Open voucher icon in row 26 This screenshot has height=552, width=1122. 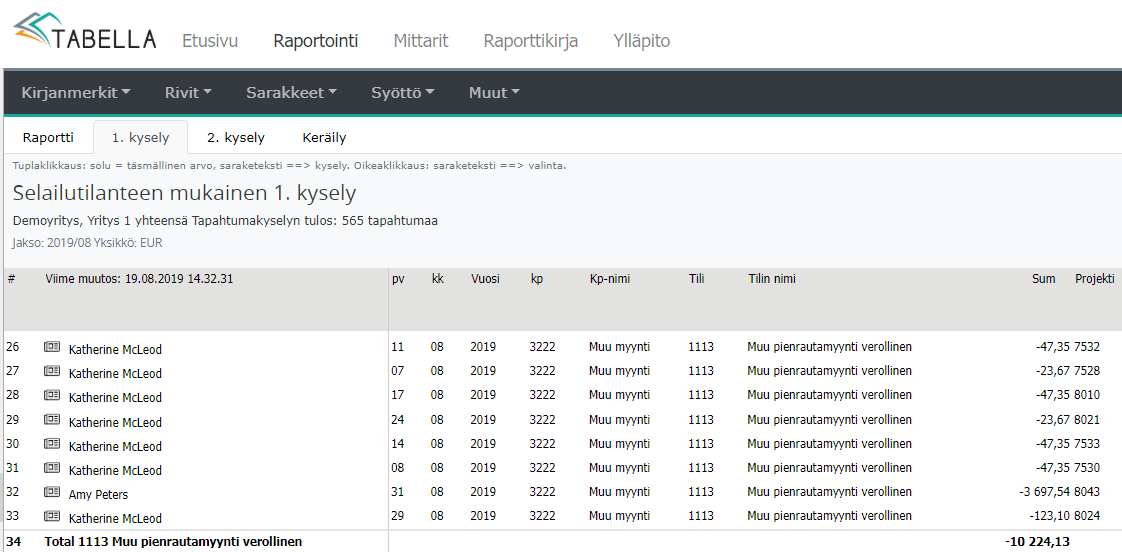[x=52, y=348]
